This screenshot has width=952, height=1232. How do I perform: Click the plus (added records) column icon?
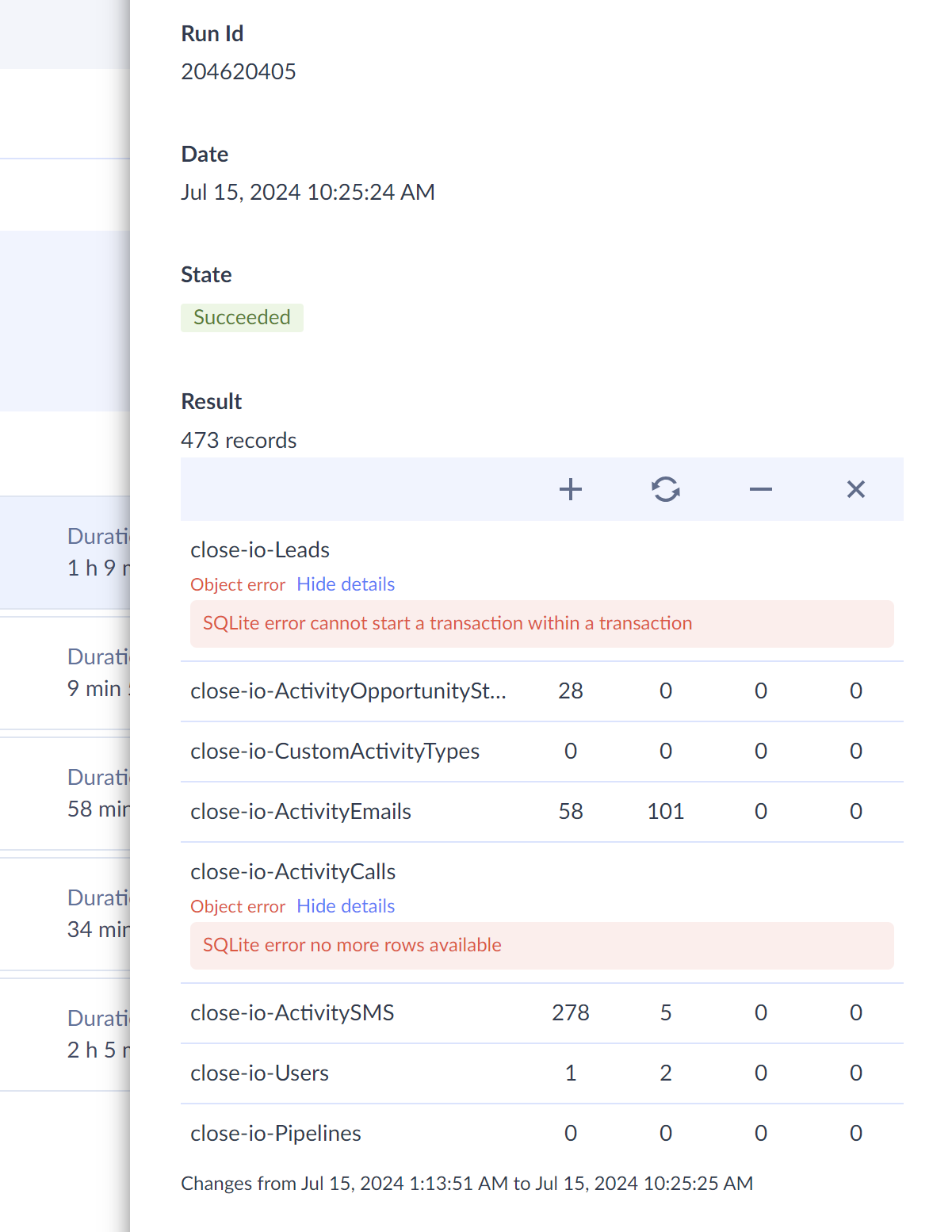[x=571, y=489]
